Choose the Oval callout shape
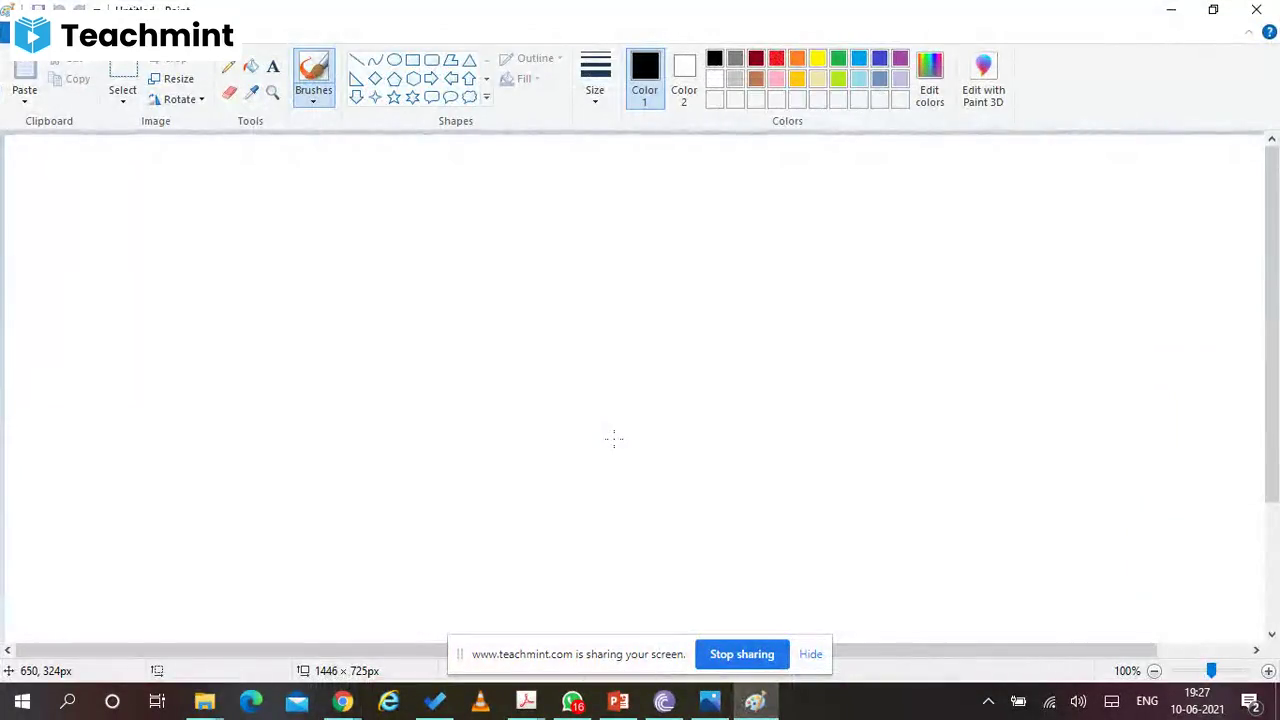This screenshot has width=1280, height=720. [451, 97]
